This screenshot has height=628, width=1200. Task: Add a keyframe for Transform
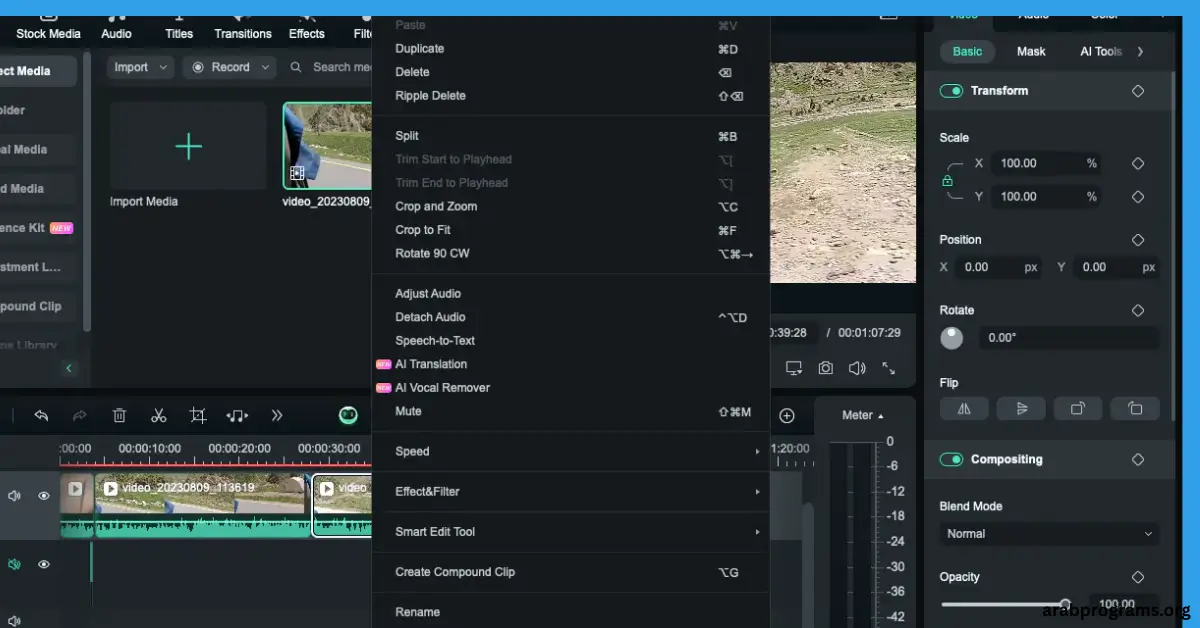coord(1138,91)
